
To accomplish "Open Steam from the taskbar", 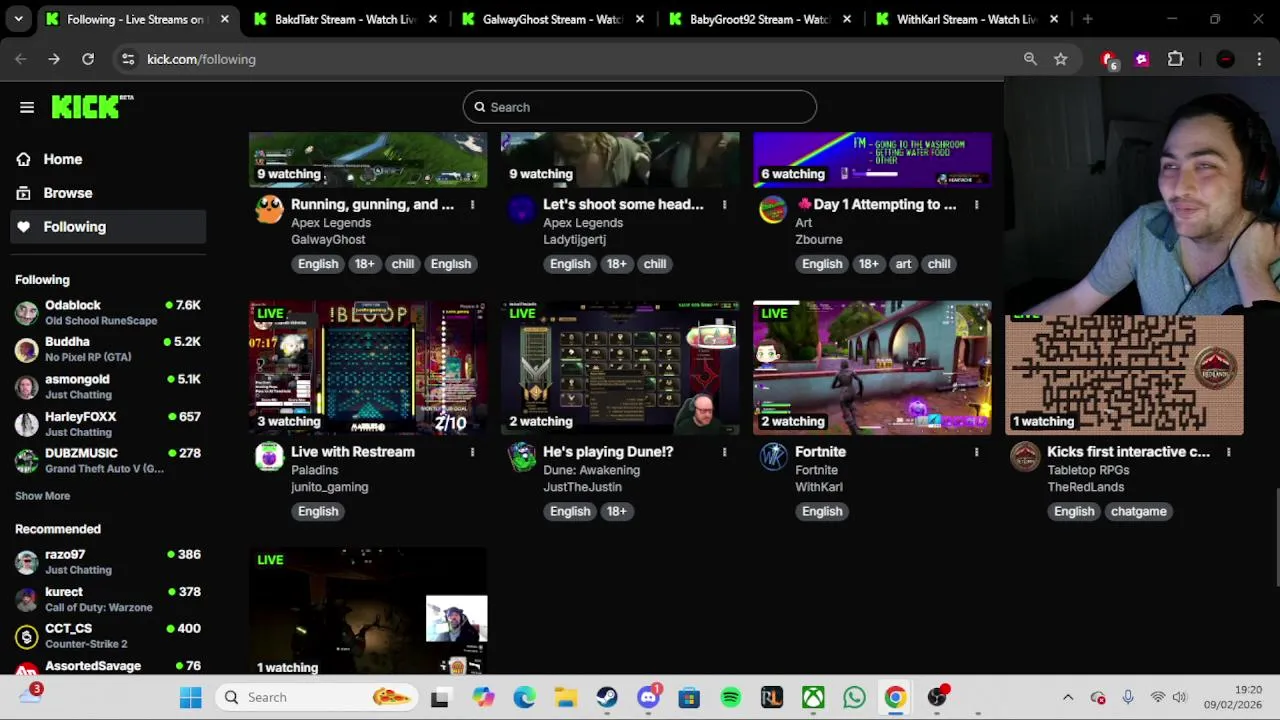I will 607,697.
